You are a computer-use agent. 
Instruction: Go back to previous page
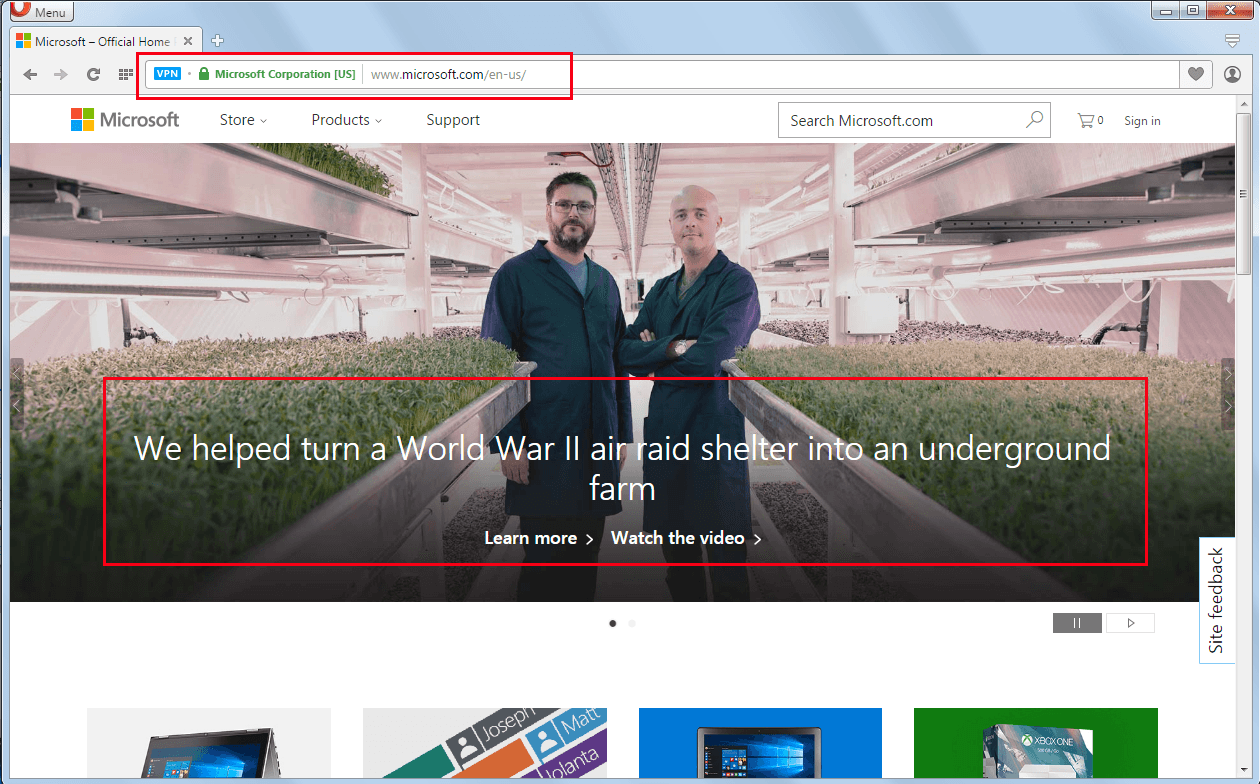tap(31, 74)
